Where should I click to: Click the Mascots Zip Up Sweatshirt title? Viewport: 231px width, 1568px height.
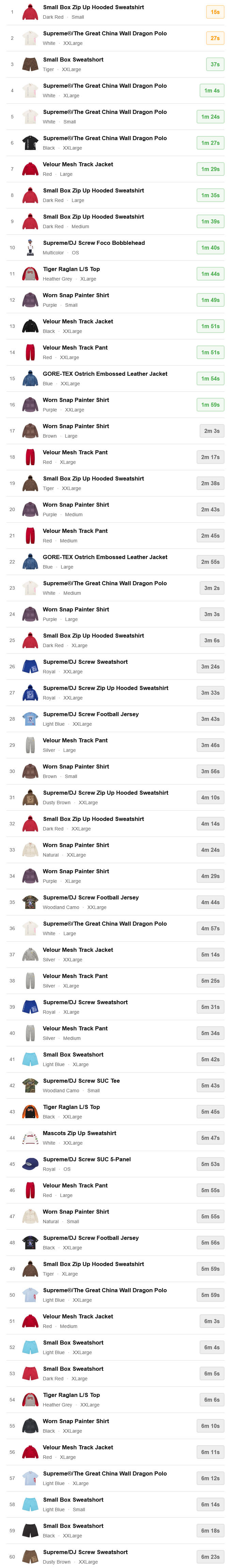point(79,1133)
